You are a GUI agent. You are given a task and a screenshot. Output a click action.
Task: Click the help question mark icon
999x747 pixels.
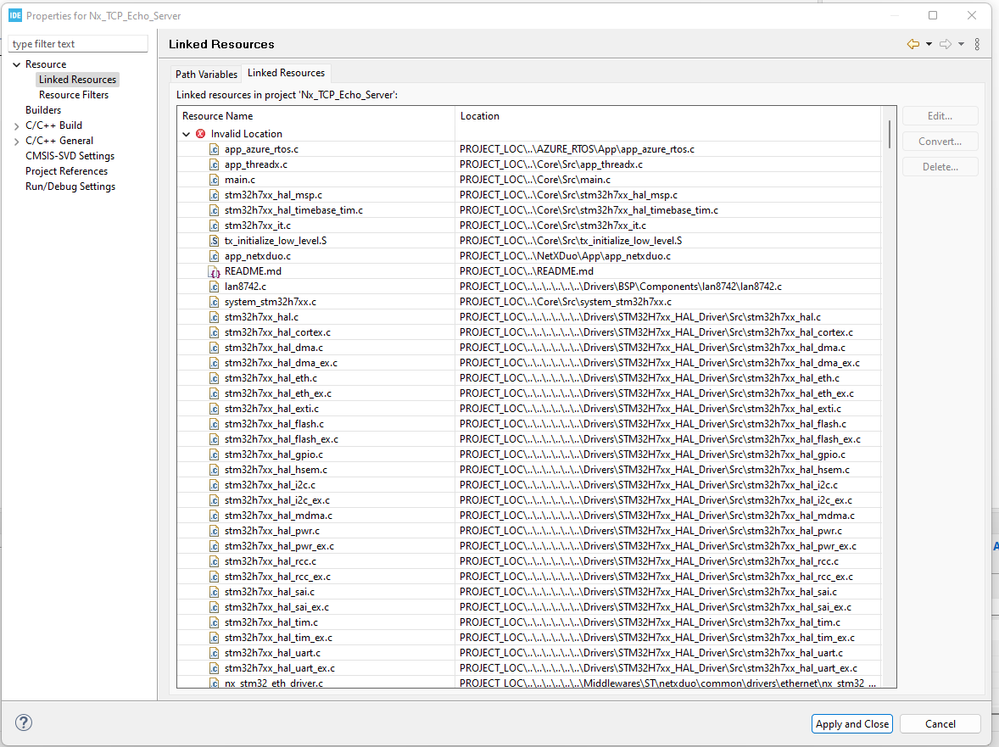point(24,723)
